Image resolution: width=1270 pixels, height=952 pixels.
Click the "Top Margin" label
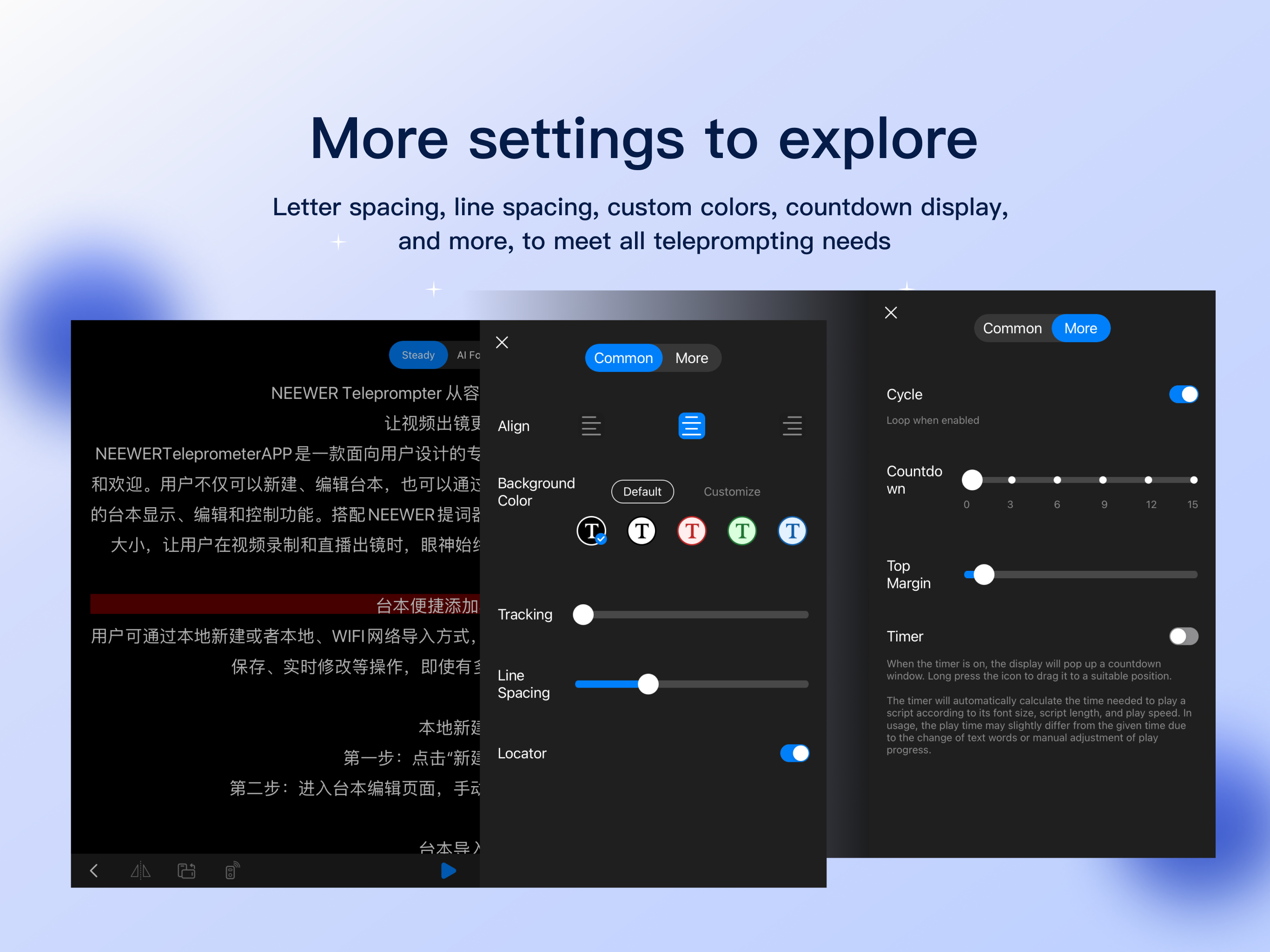(908, 574)
